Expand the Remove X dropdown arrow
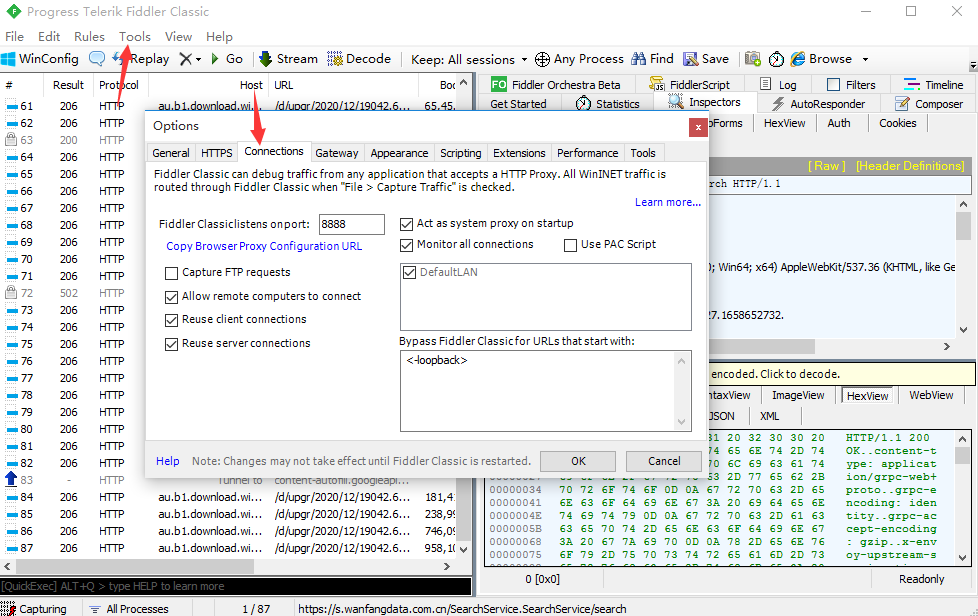This screenshot has height=616, width=978. [199, 59]
